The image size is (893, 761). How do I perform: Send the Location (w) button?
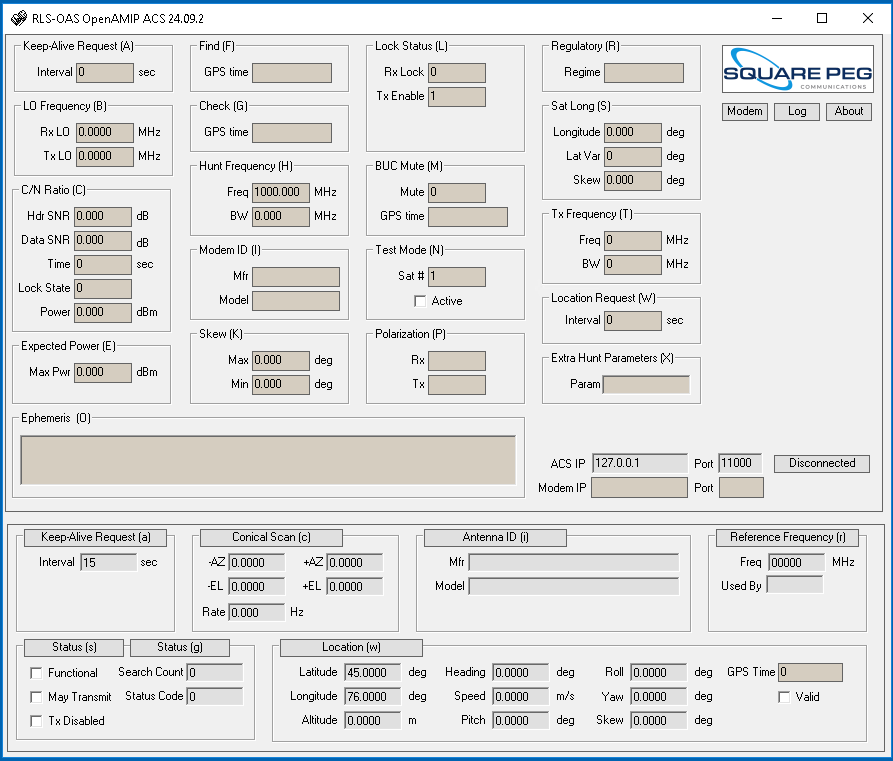351,648
